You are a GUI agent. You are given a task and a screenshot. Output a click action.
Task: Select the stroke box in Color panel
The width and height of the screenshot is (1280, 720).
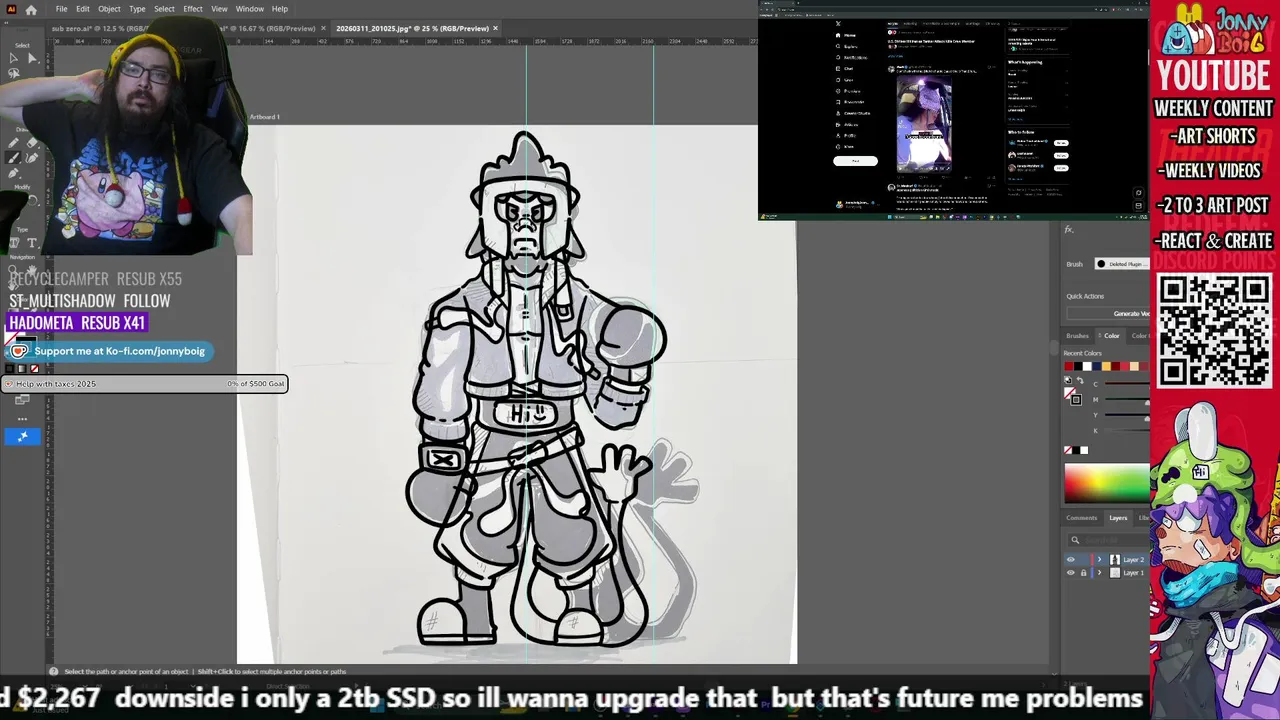tap(1076, 399)
